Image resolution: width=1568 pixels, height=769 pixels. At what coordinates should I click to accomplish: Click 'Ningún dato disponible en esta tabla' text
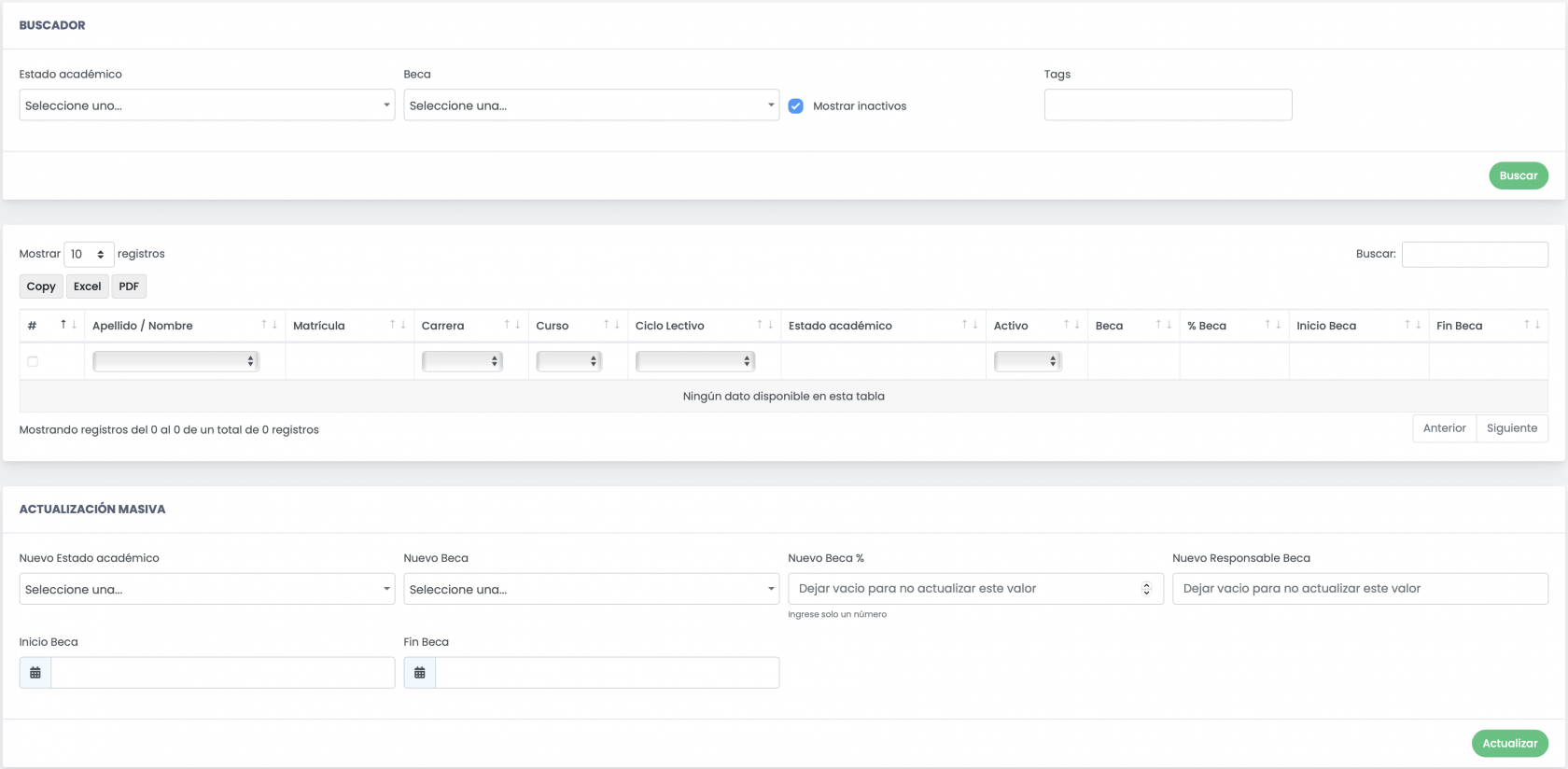coord(784,397)
